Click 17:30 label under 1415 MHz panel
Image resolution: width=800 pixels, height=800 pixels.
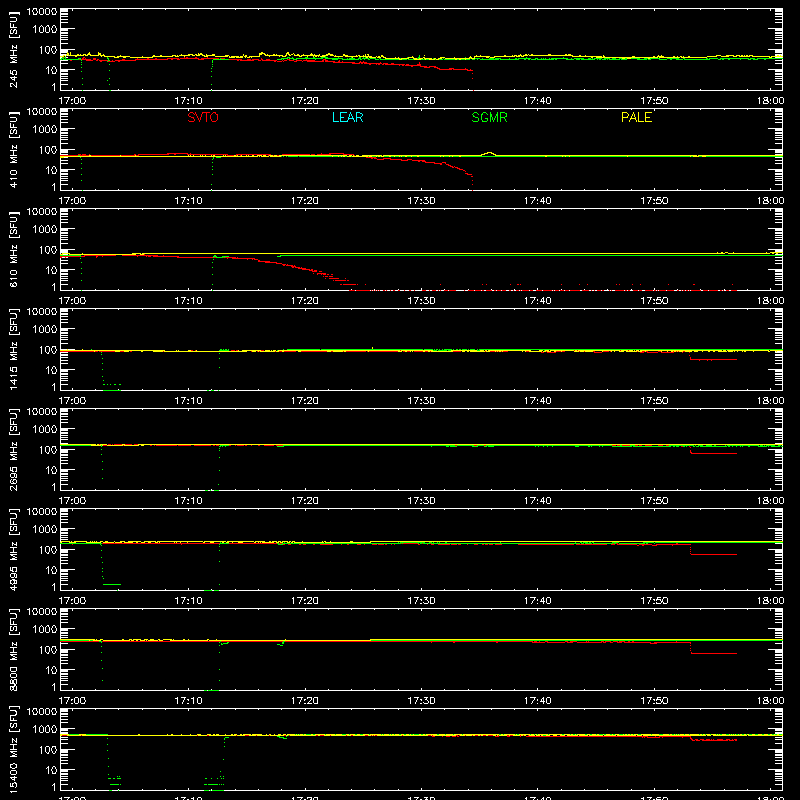click(421, 401)
